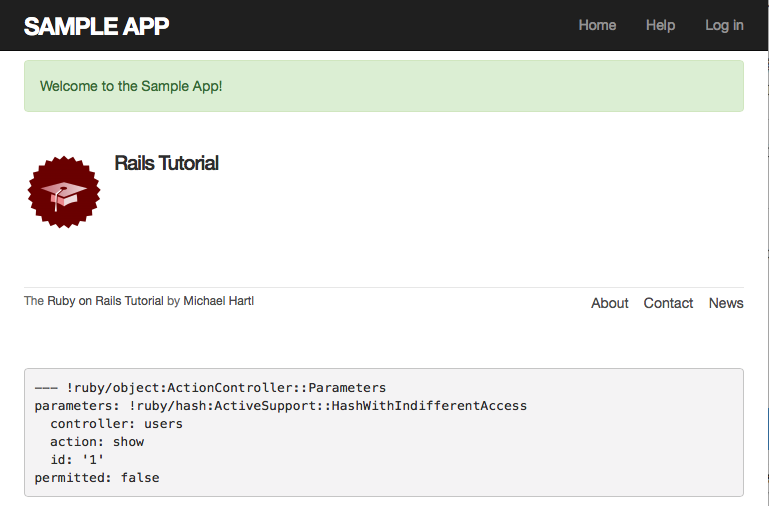
Task: Click the ActionController::Parameters debug line
Action: pos(210,388)
